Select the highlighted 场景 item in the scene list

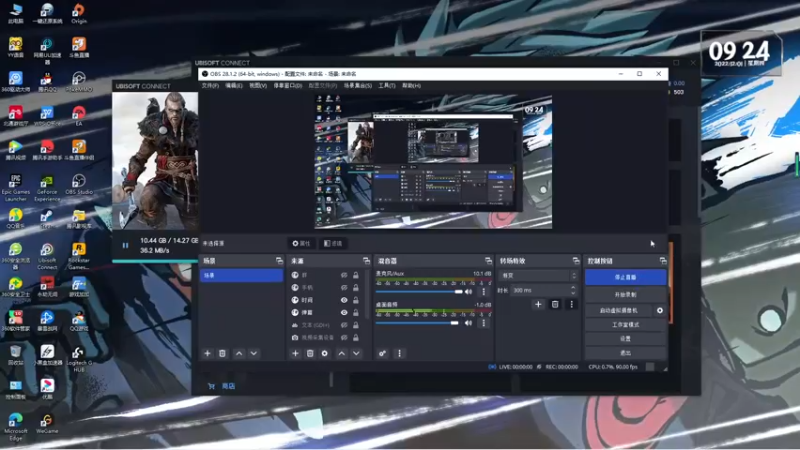click(241, 276)
